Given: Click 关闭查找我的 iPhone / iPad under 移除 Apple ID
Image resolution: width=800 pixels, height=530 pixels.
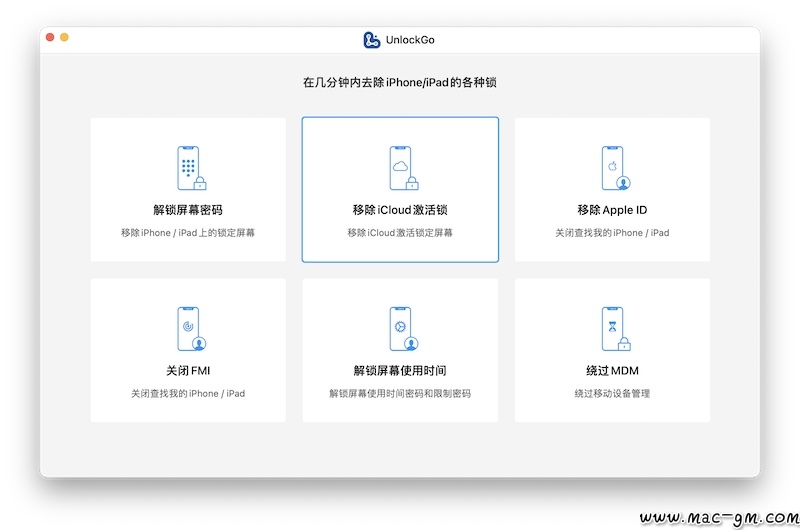Looking at the screenshot, I should click(x=612, y=233).
